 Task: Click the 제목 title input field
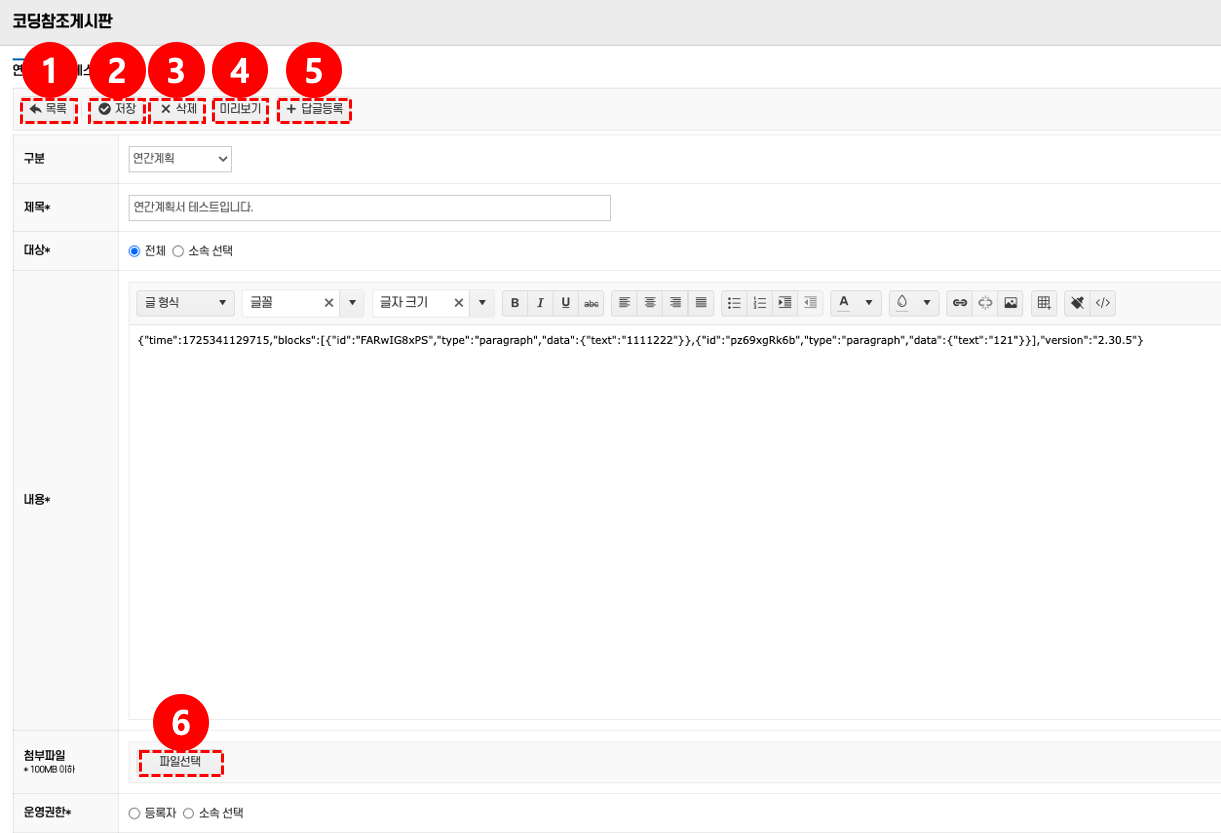(369, 208)
